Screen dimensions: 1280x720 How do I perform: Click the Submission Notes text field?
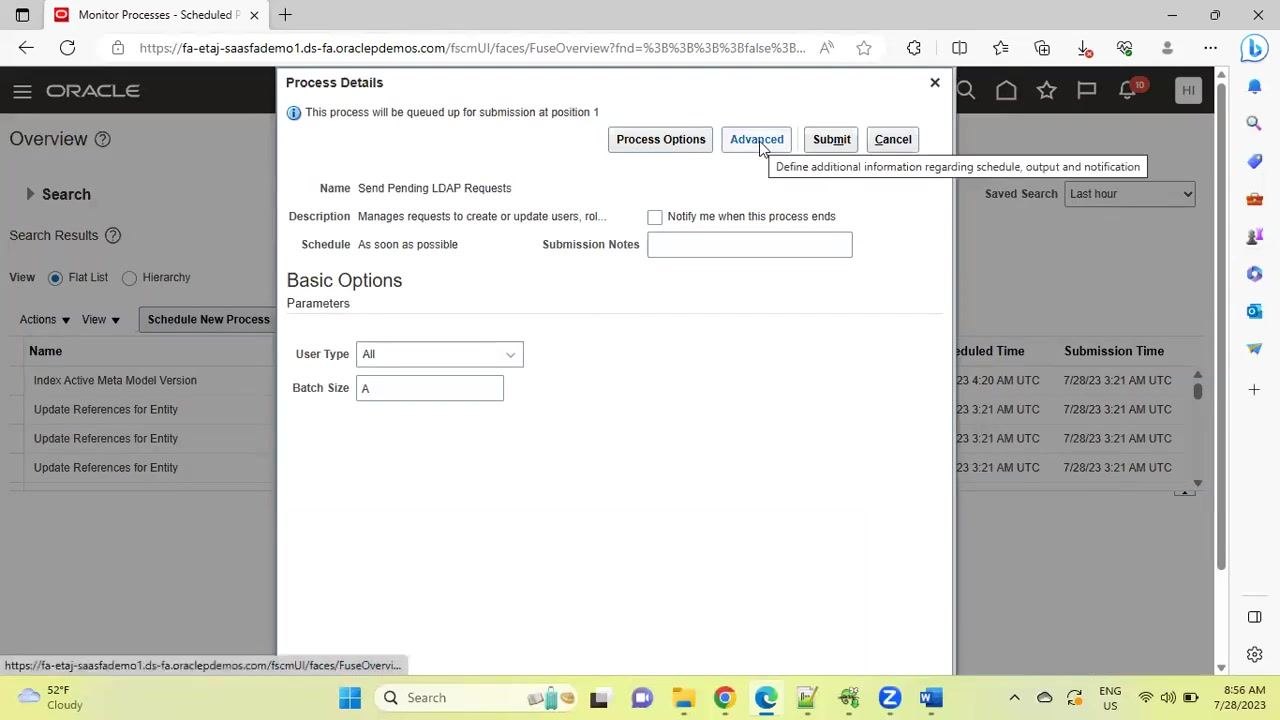(x=750, y=244)
